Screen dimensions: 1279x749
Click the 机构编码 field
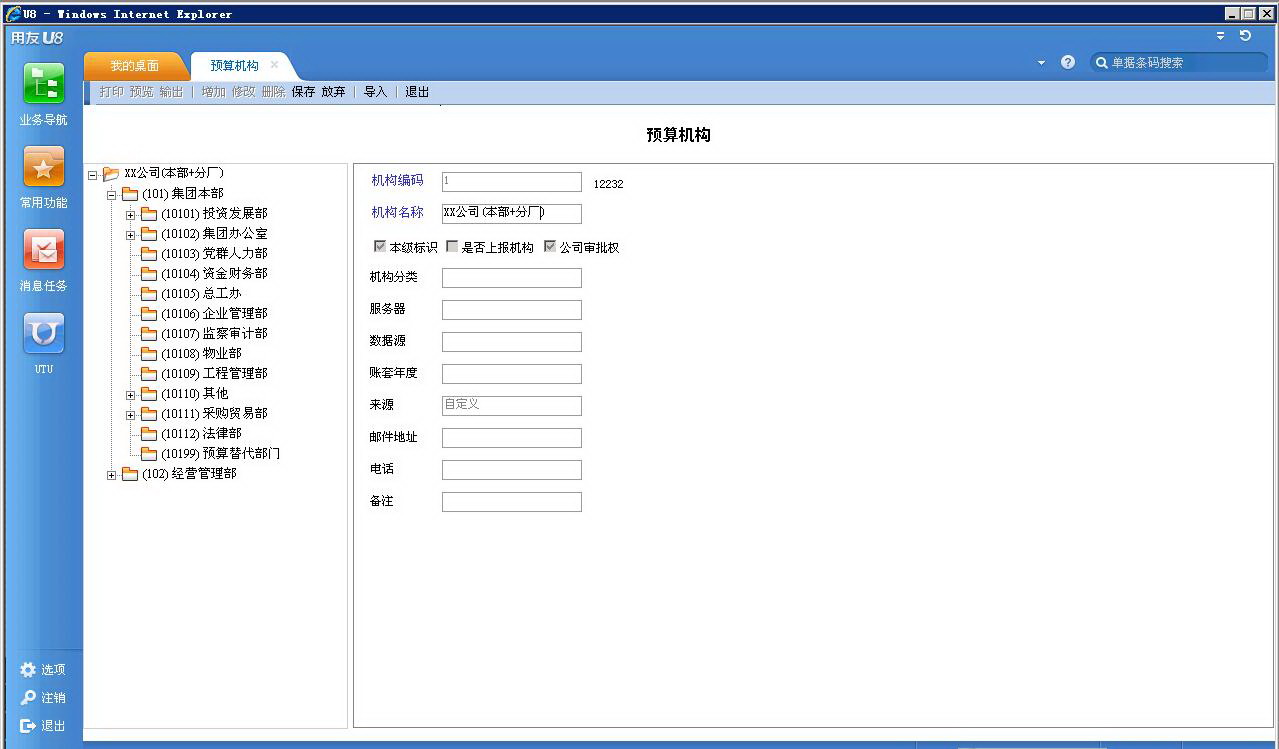pos(511,181)
